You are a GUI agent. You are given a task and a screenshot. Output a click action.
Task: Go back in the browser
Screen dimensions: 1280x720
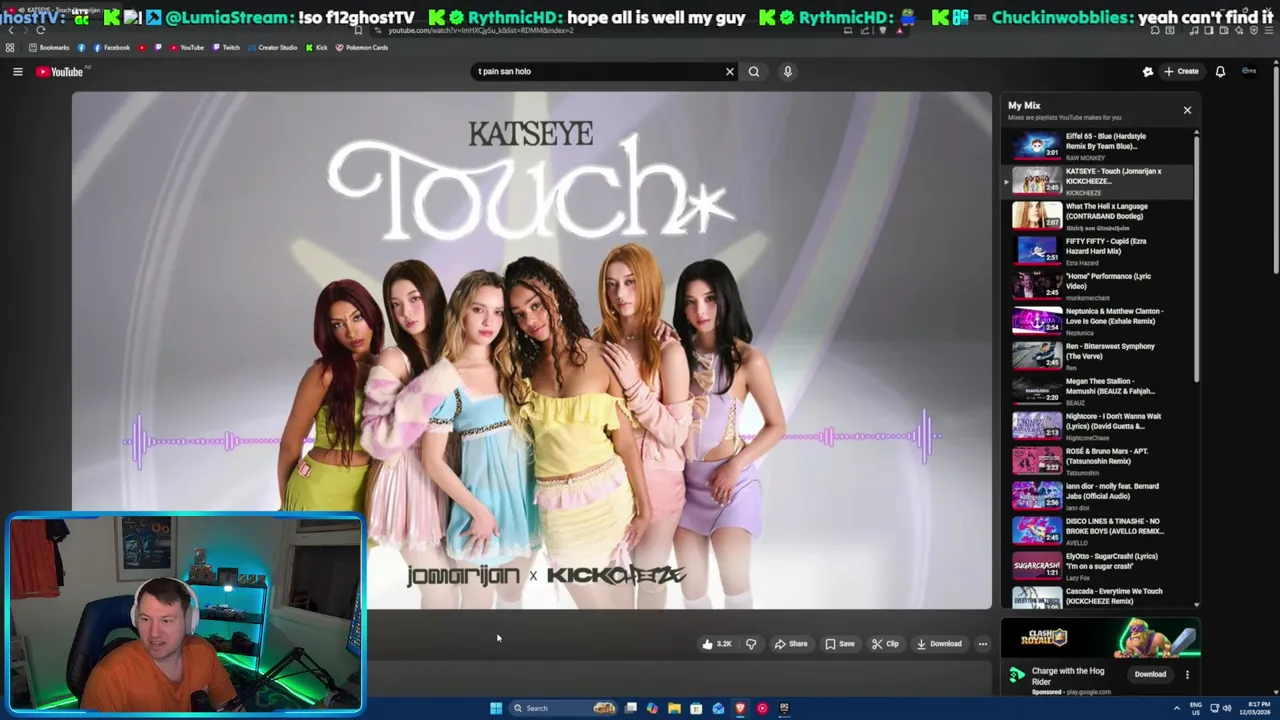click(x=11, y=30)
